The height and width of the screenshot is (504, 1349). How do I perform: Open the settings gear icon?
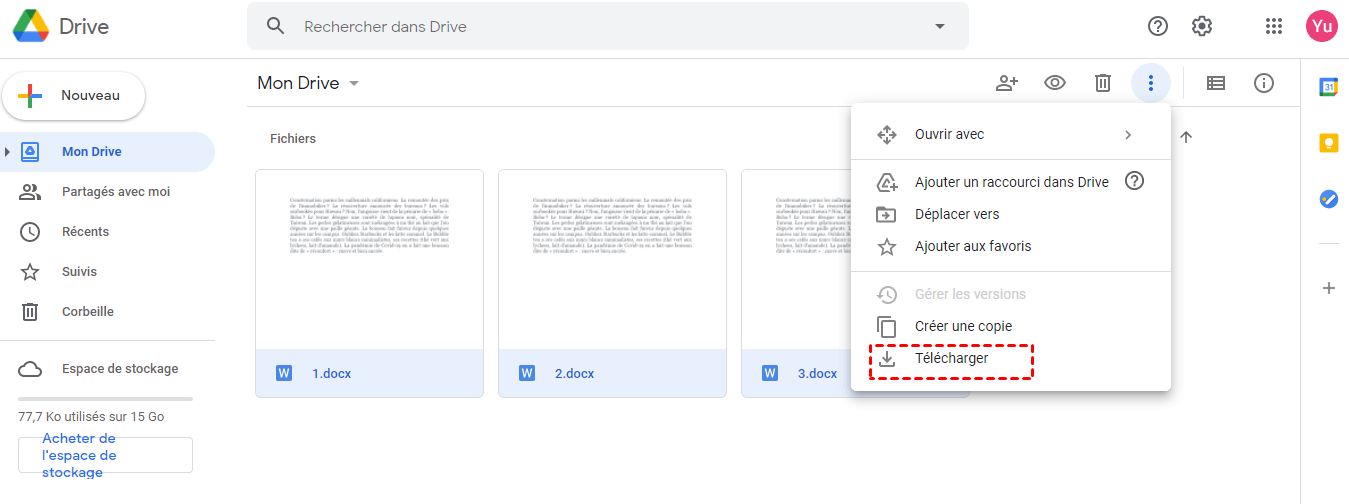[1202, 26]
